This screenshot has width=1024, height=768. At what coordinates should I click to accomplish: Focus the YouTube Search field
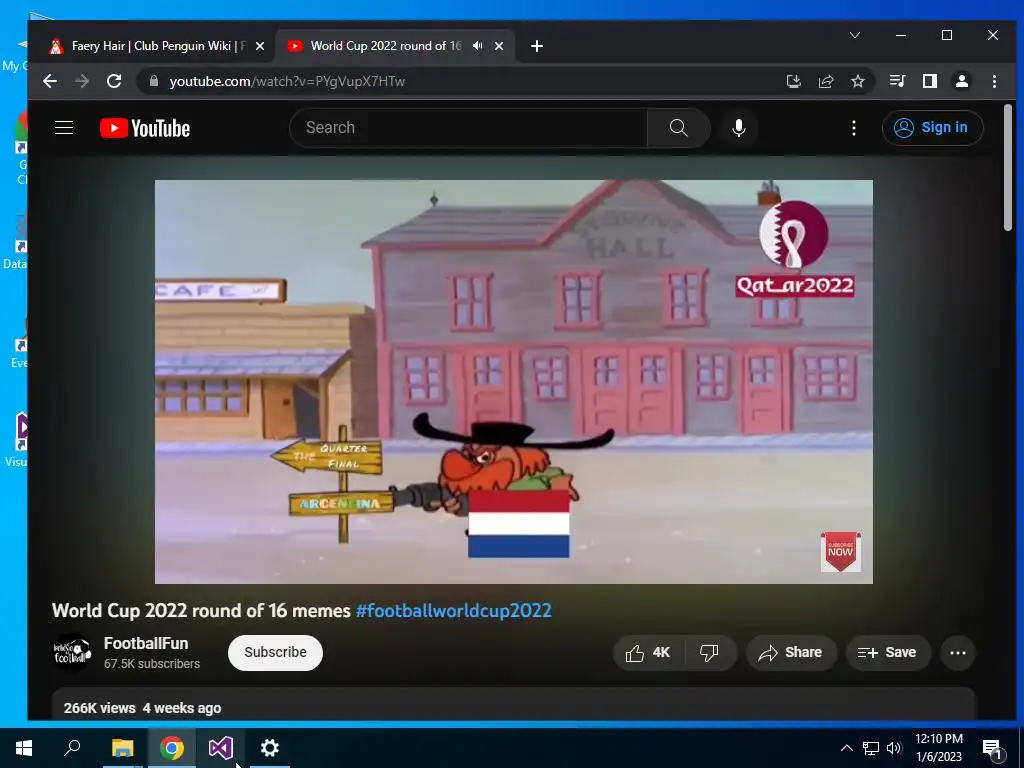click(x=468, y=127)
